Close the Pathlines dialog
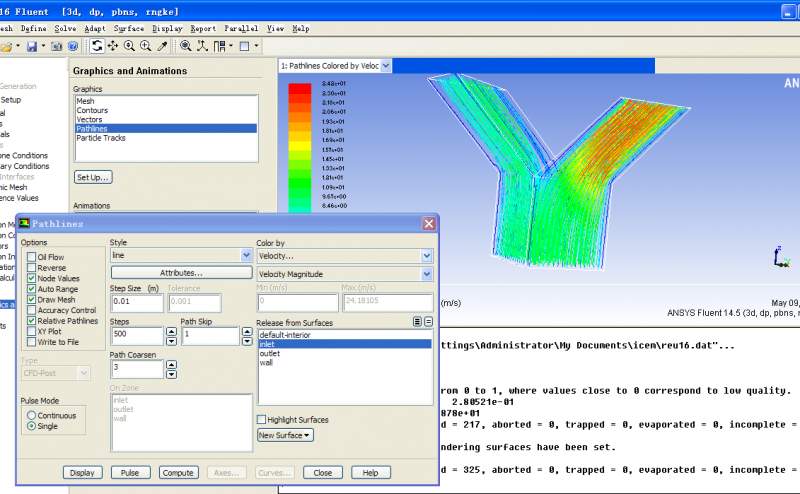The width and height of the screenshot is (800, 494). click(x=429, y=224)
